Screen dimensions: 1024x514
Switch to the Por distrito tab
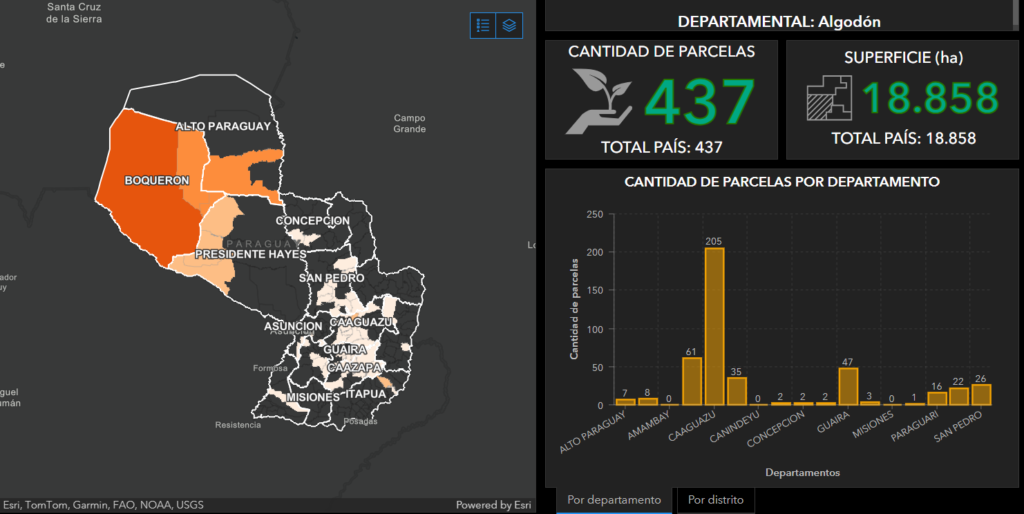tap(715, 499)
